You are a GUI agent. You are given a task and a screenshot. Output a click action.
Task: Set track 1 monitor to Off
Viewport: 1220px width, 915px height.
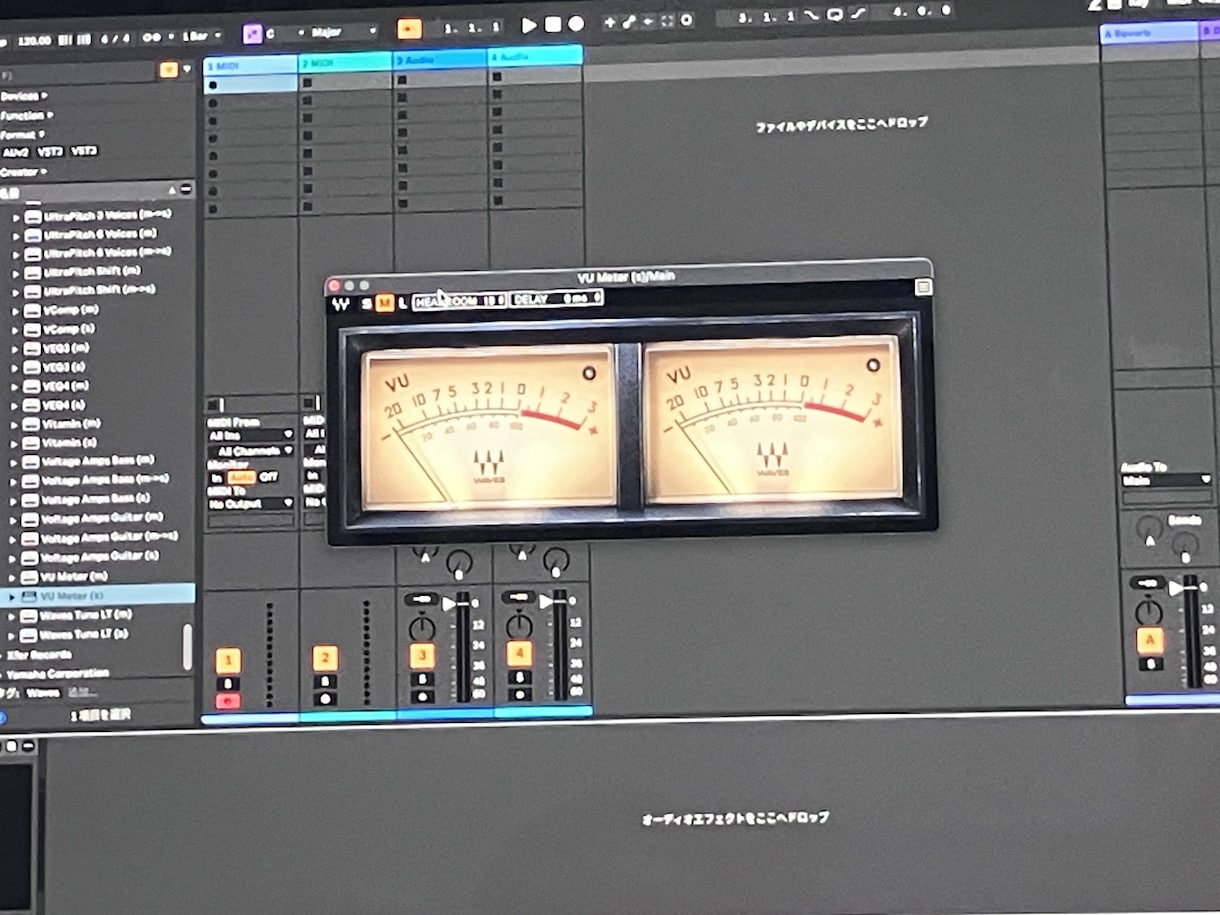(x=268, y=477)
